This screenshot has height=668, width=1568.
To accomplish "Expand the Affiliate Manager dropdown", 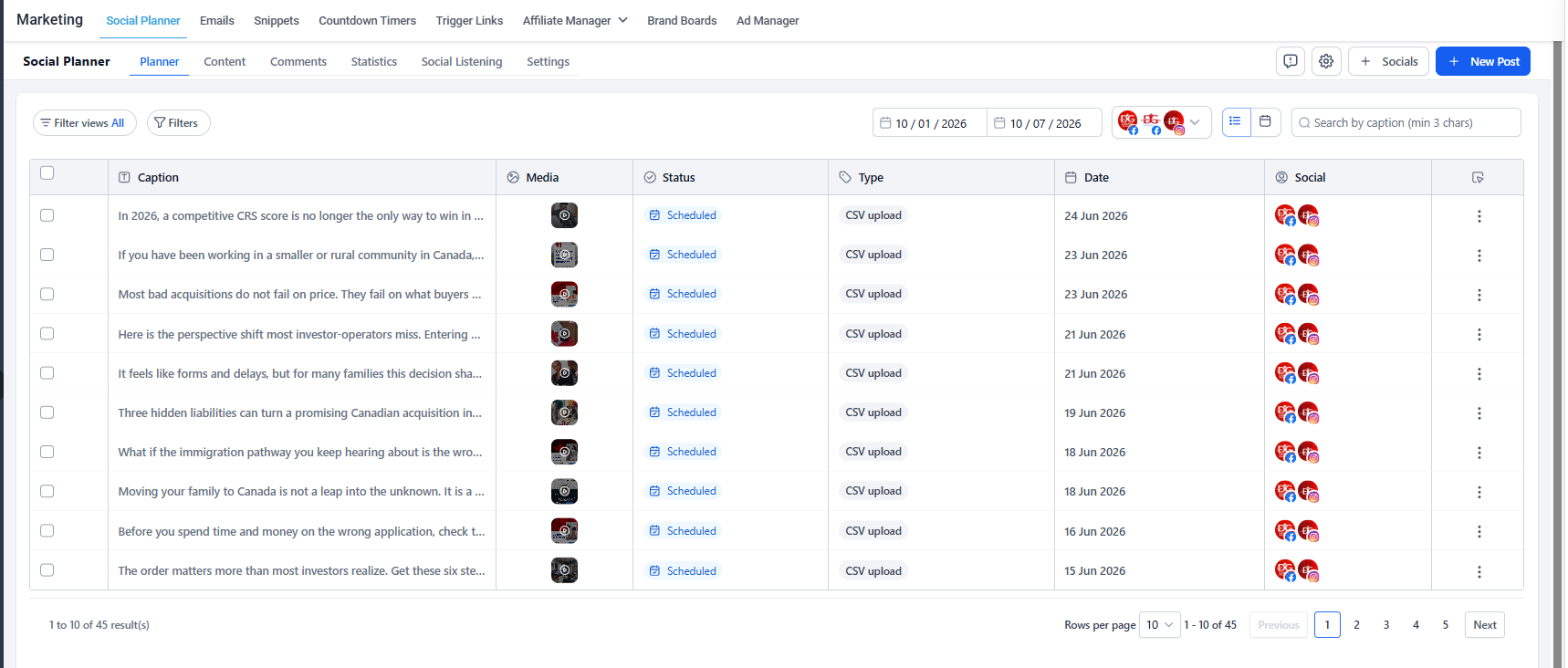I will 575,20.
